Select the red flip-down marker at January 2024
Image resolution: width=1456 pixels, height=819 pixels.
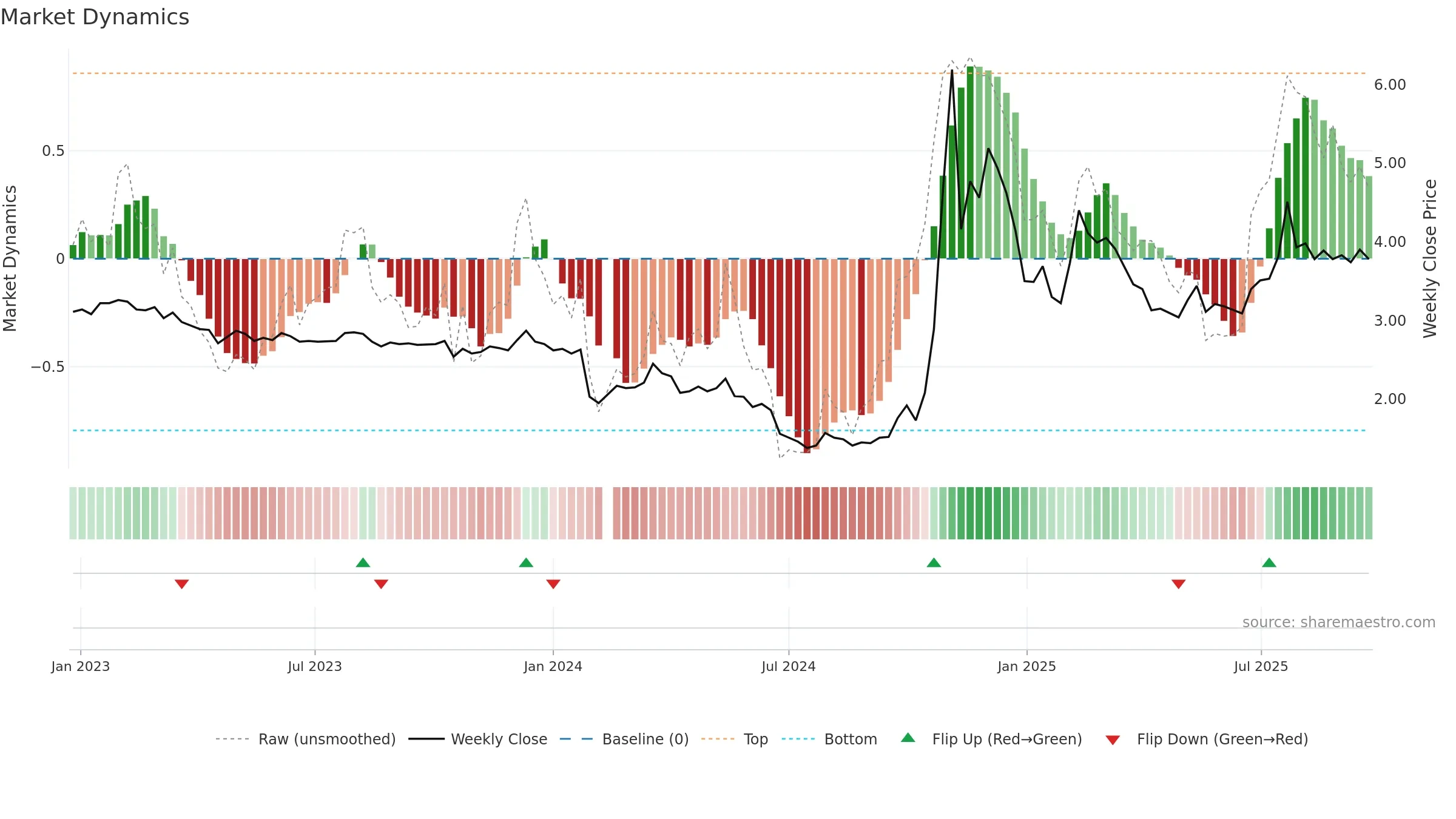point(553,584)
